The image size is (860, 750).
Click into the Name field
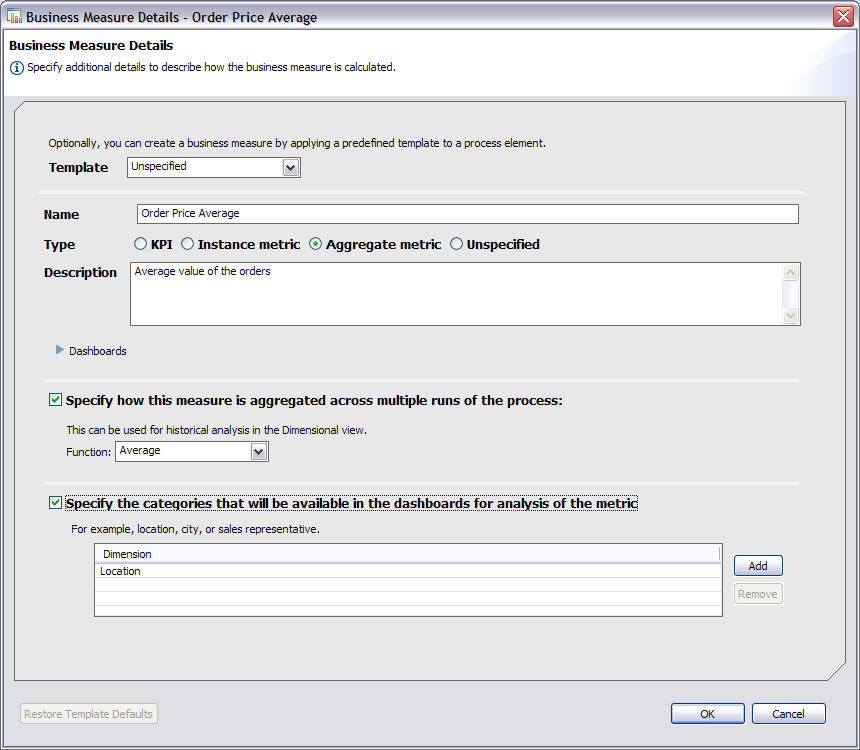click(x=467, y=213)
